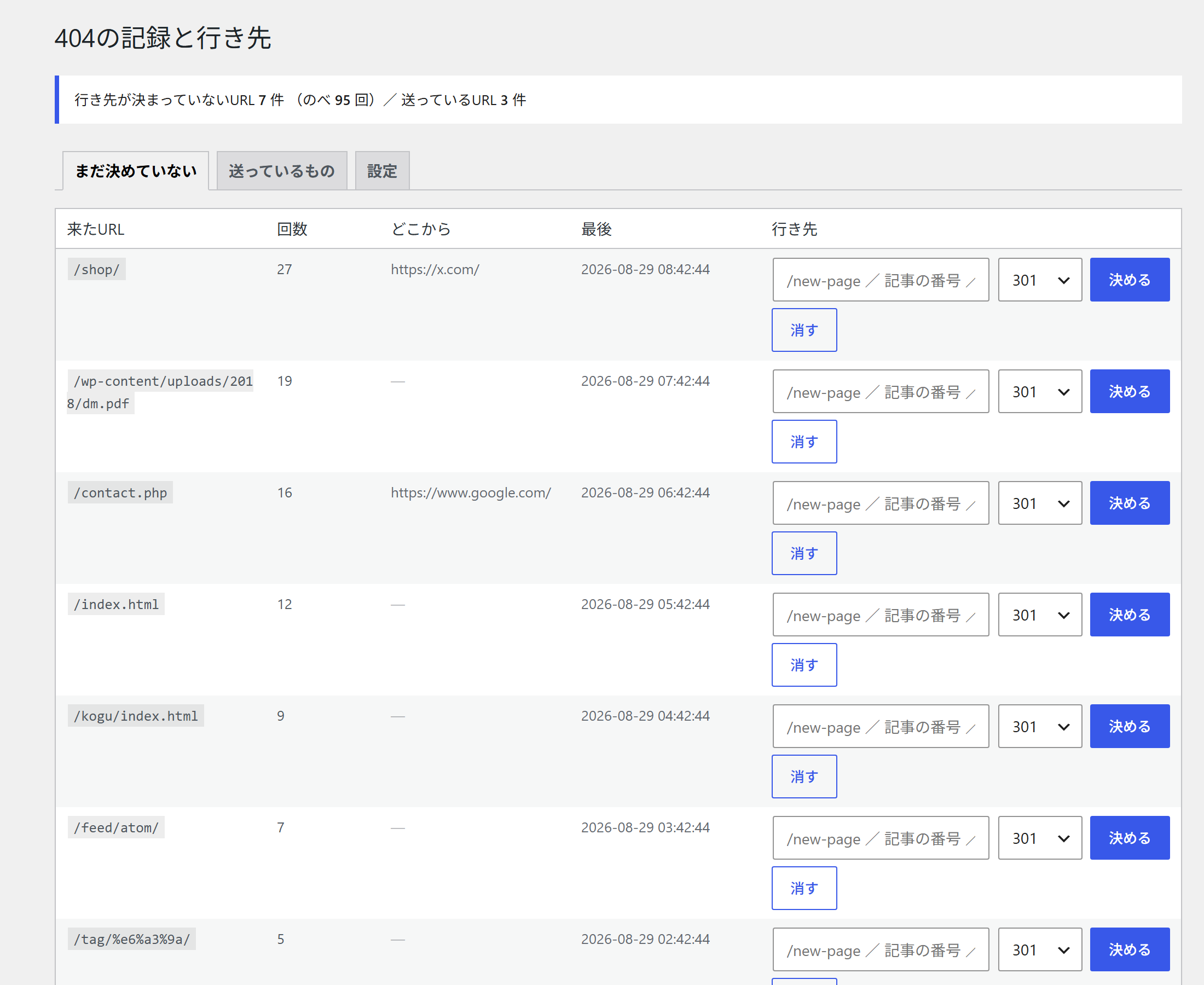Click 消す button for /shop/ row

[x=804, y=330]
